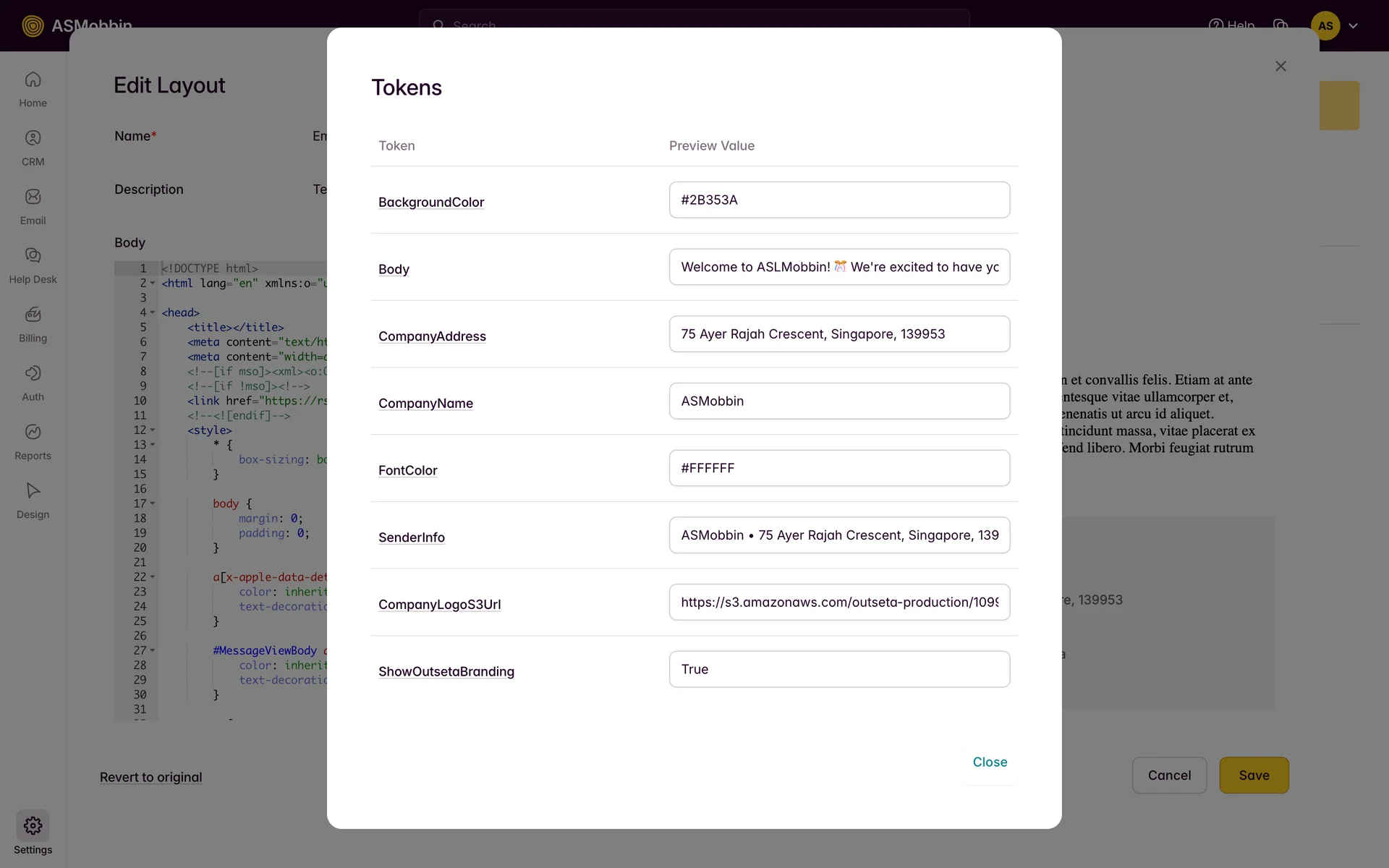The image size is (1389, 868).
Task: Open the Help Desk icon
Action: [33, 255]
